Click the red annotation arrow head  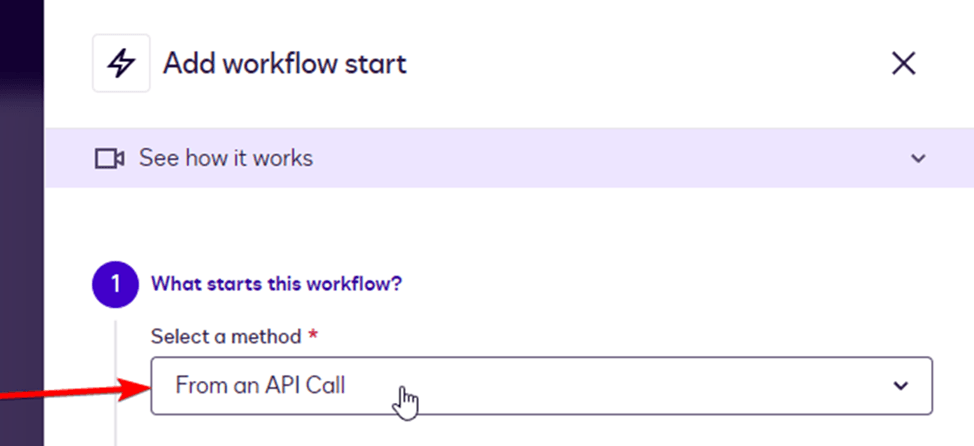click(138, 388)
